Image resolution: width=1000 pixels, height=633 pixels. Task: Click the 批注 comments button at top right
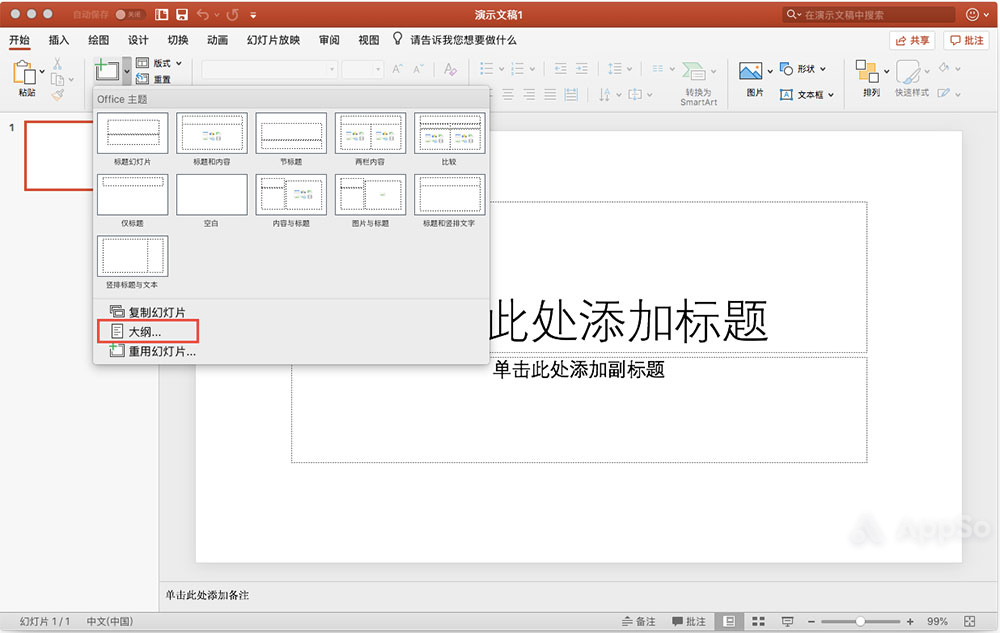click(x=967, y=40)
